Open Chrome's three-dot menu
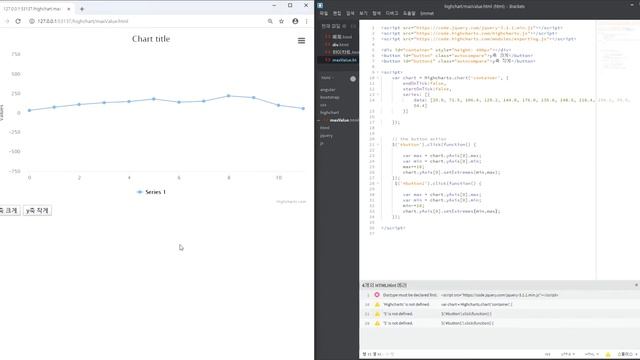 click(307, 21)
